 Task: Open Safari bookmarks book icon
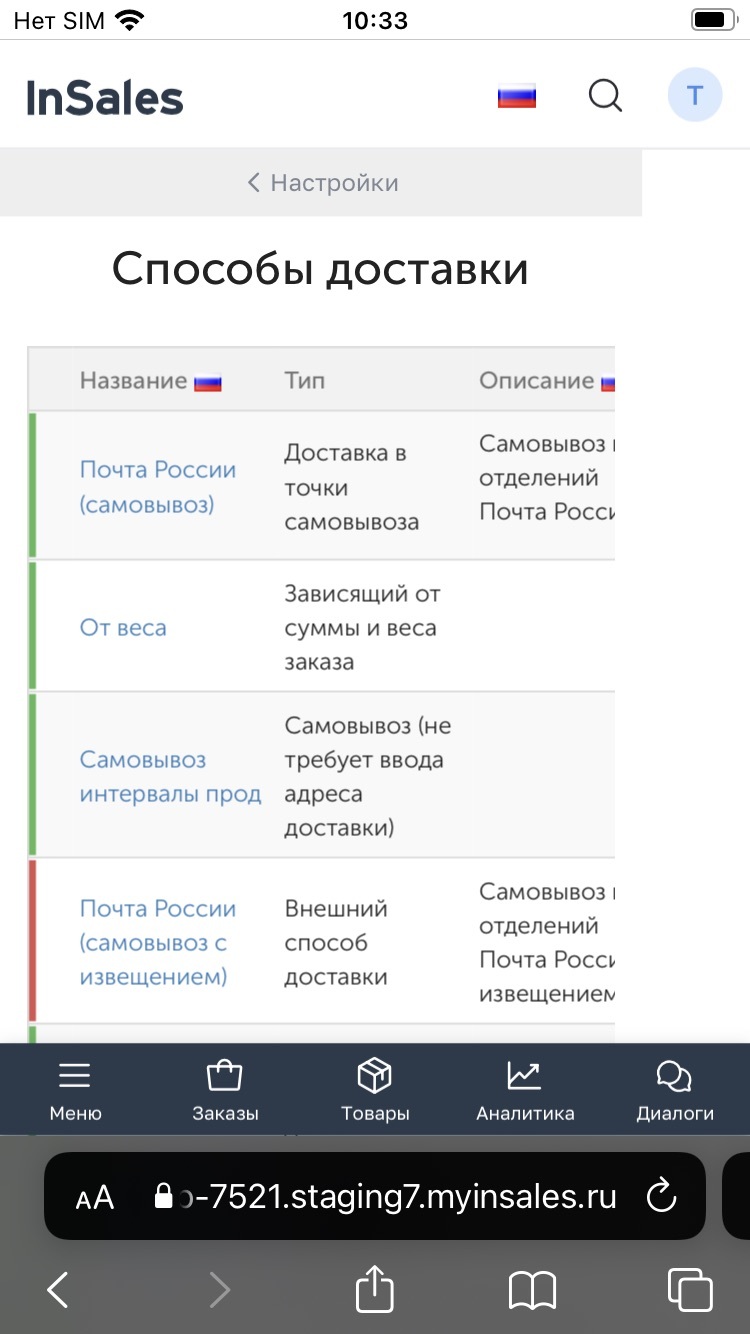click(x=532, y=1290)
